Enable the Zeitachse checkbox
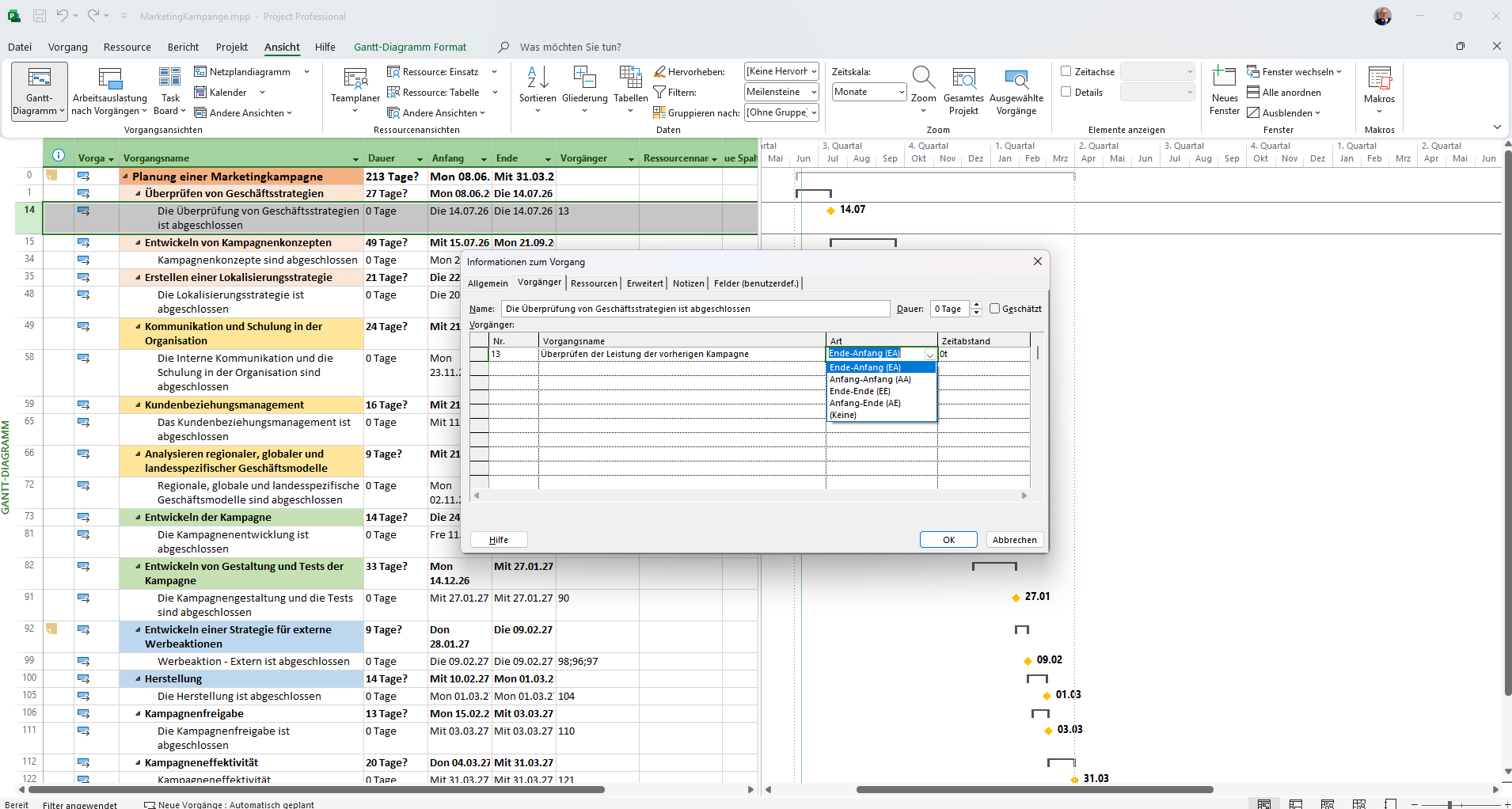Image resolution: width=1512 pixels, height=809 pixels. (1066, 71)
